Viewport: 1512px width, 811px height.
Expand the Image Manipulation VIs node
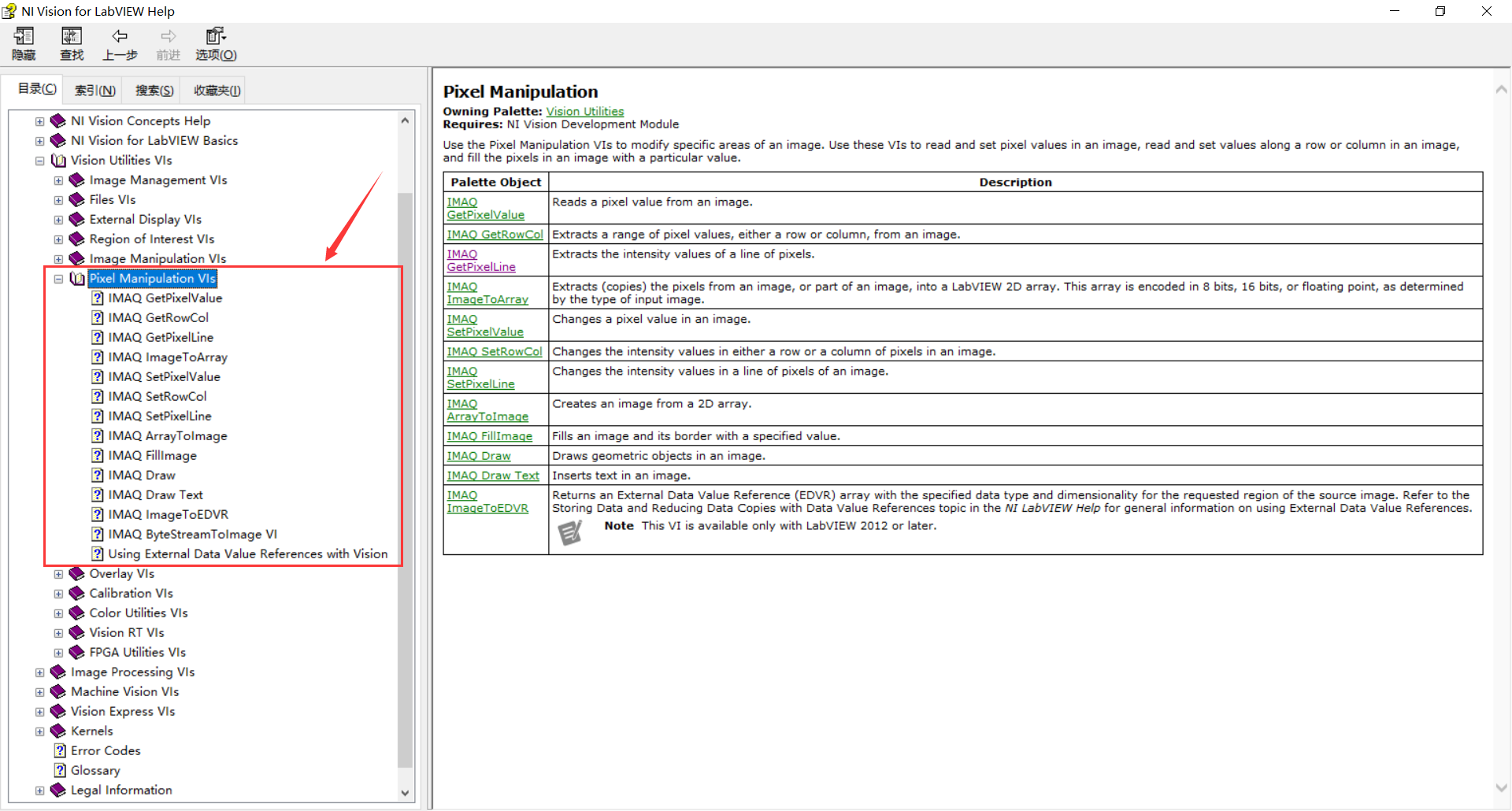[x=58, y=259]
